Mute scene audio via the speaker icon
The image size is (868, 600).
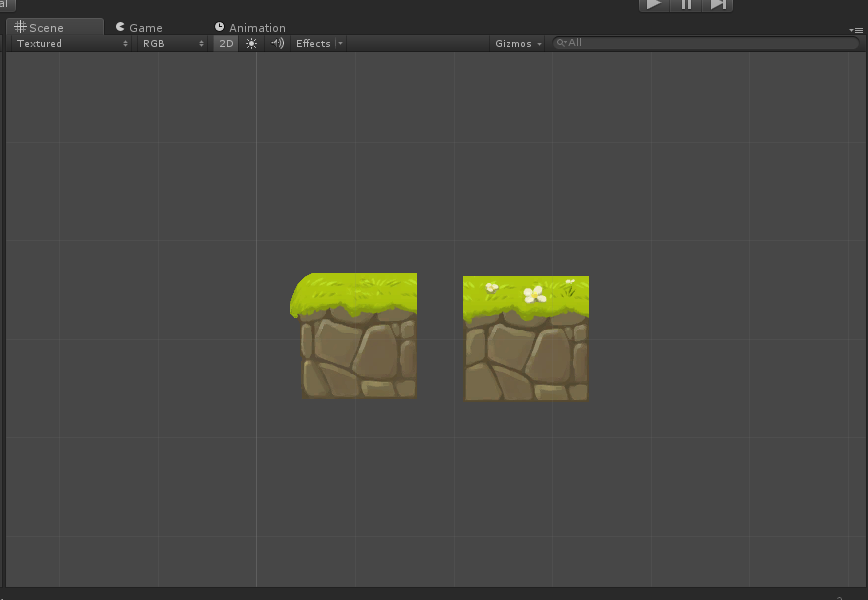pos(276,43)
